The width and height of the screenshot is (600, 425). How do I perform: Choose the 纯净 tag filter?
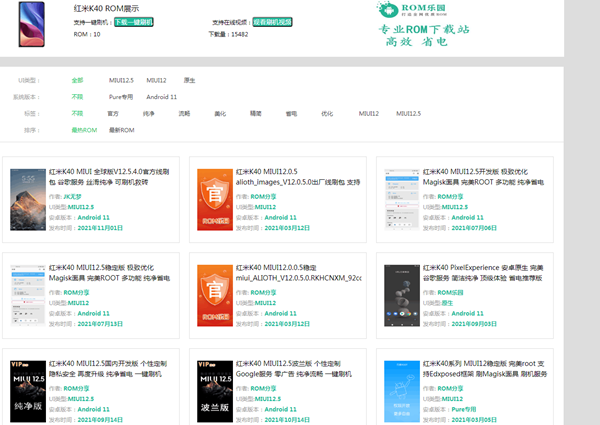148,113
